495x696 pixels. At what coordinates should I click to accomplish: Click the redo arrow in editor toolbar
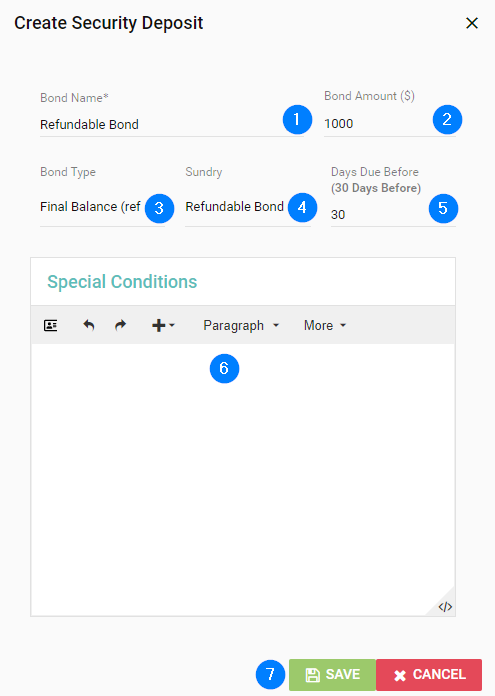click(x=120, y=325)
